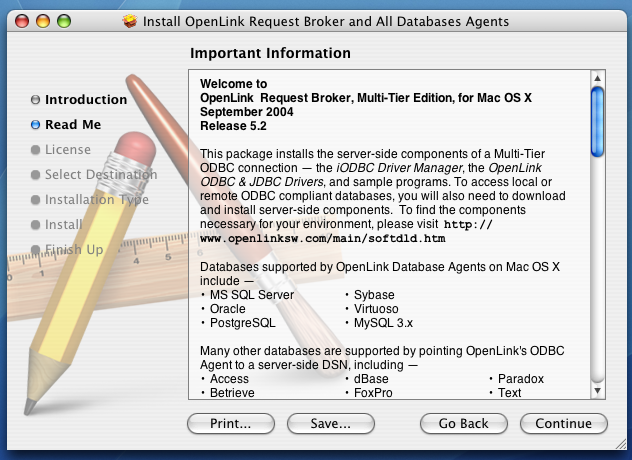Click the License step label

[68, 150]
